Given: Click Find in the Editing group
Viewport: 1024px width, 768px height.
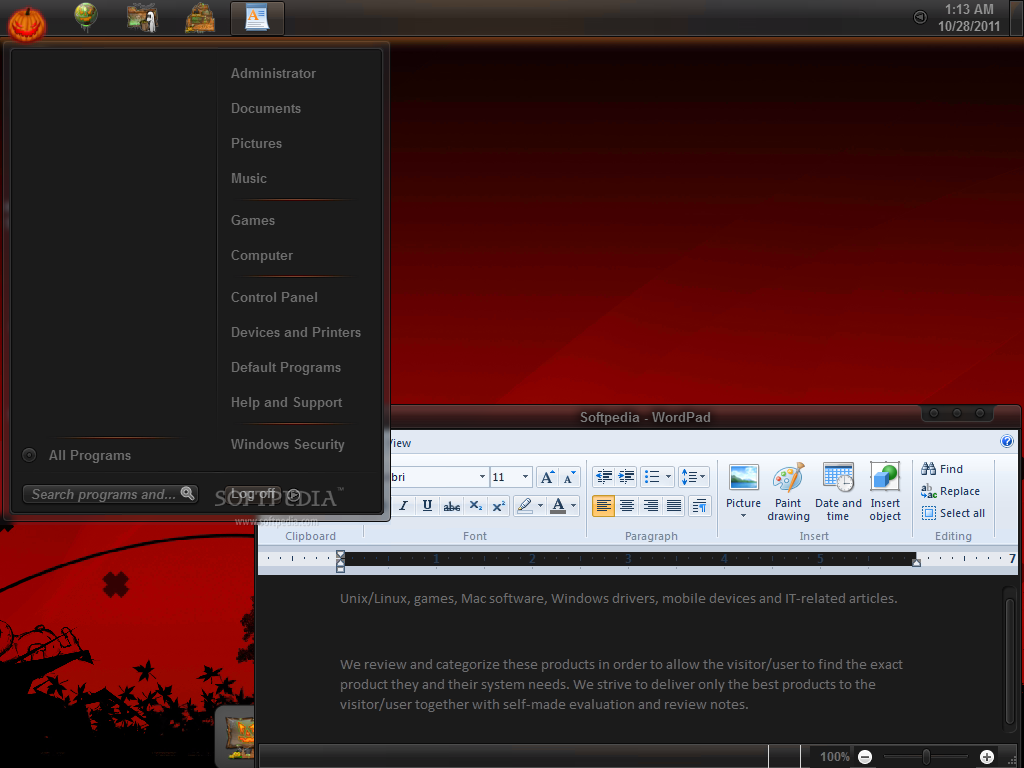Looking at the screenshot, I should click(942, 469).
